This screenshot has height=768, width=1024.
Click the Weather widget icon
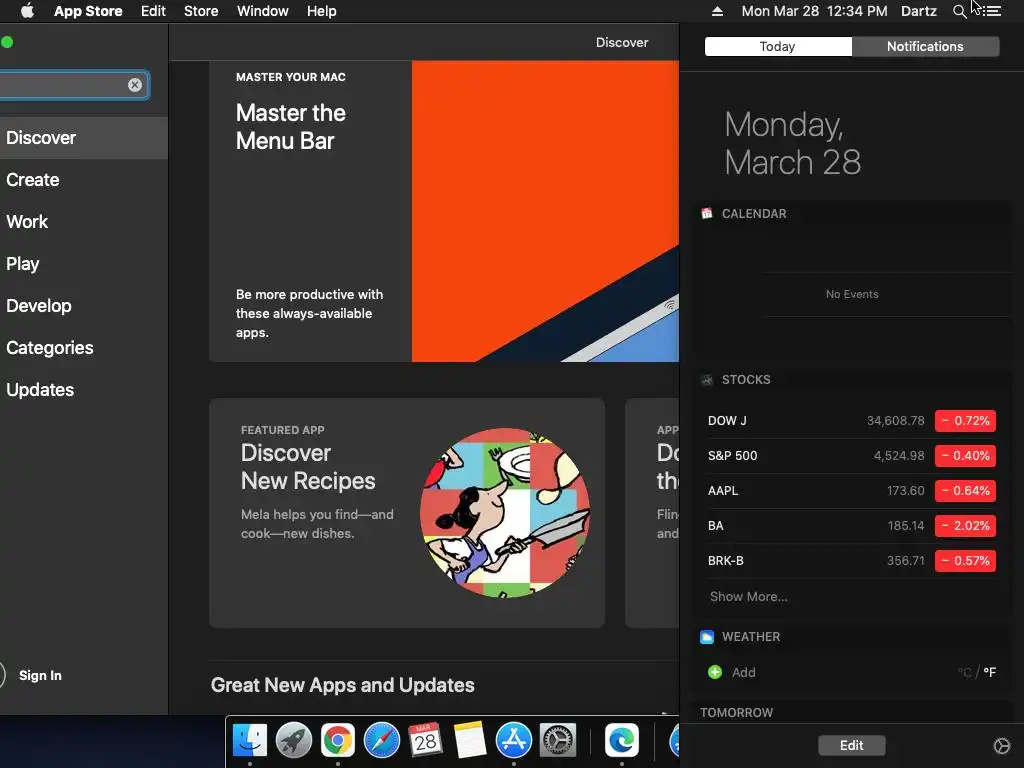(x=707, y=637)
